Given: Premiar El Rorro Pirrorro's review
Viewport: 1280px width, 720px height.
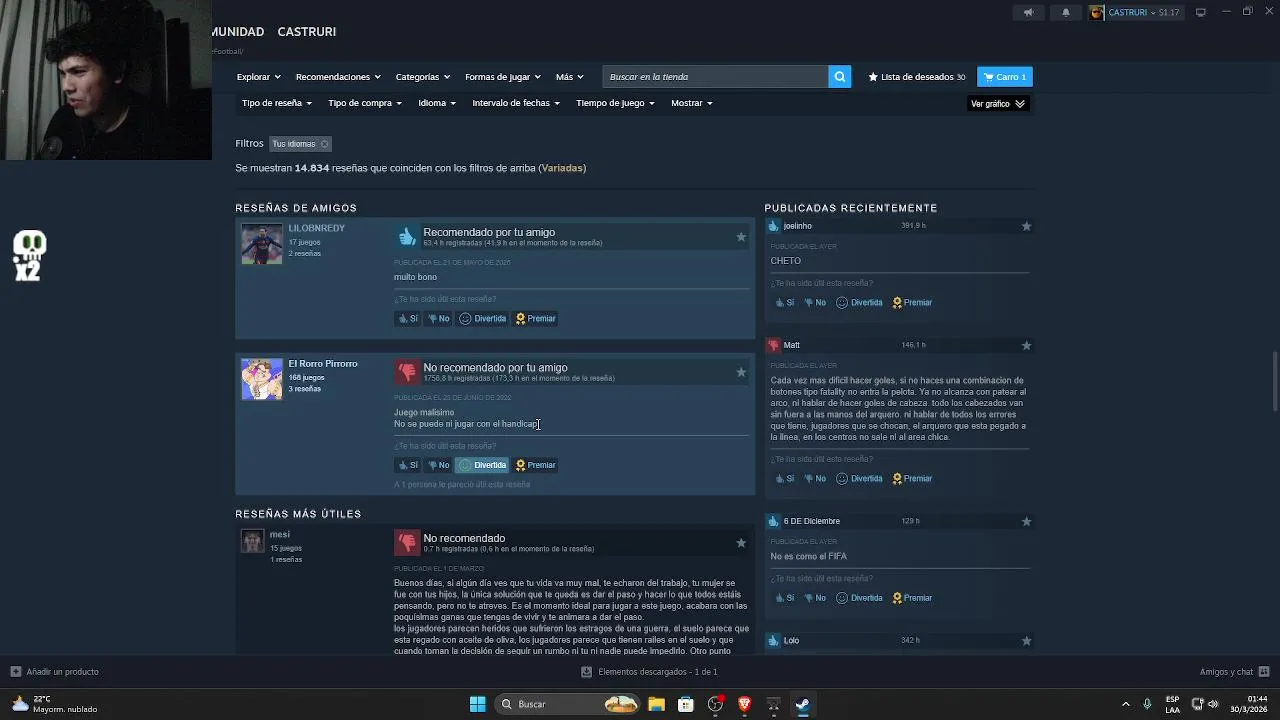Looking at the screenshot, I should [535, 465].
